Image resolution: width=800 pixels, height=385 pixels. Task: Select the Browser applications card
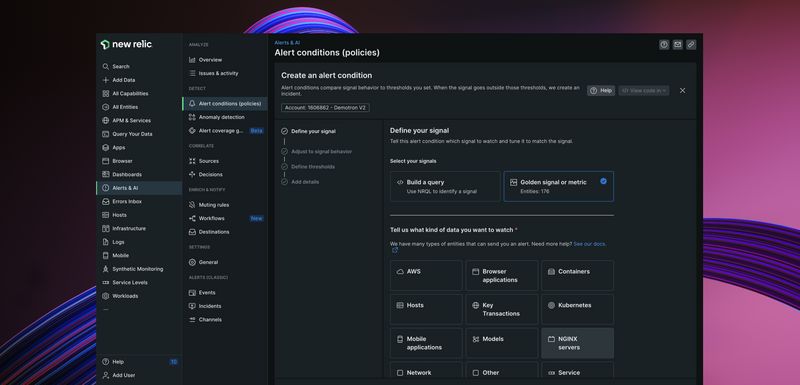pyautogui.click(x=502, y=276)
